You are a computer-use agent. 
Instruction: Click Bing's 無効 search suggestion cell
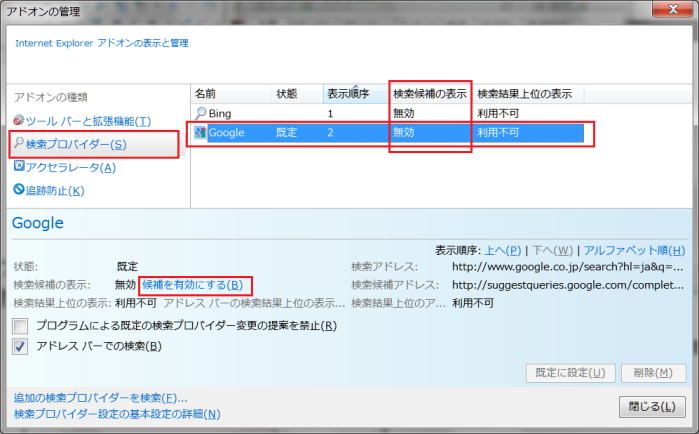point(403,114)
